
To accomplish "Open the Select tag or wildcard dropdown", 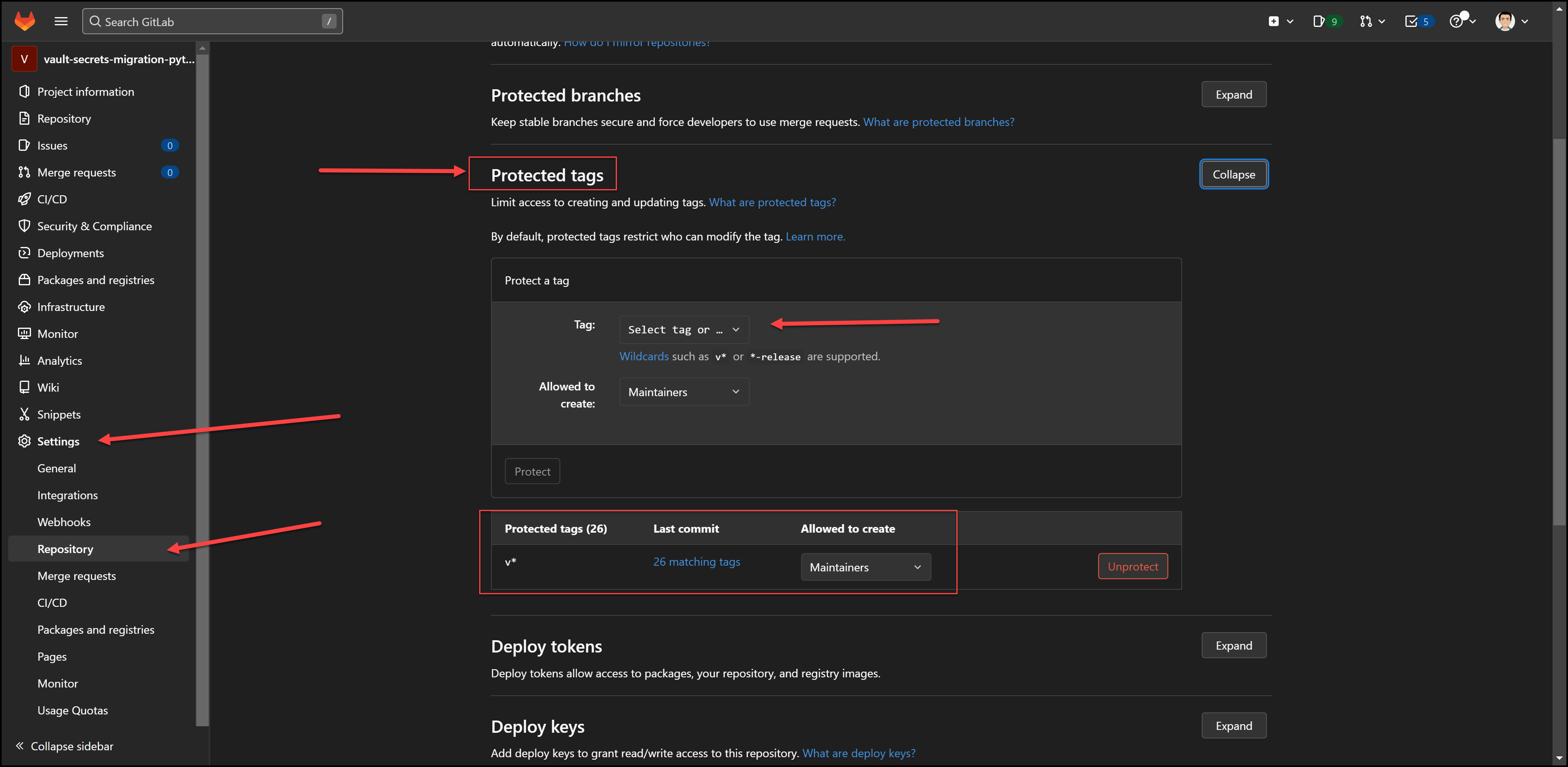I will 684,329.
